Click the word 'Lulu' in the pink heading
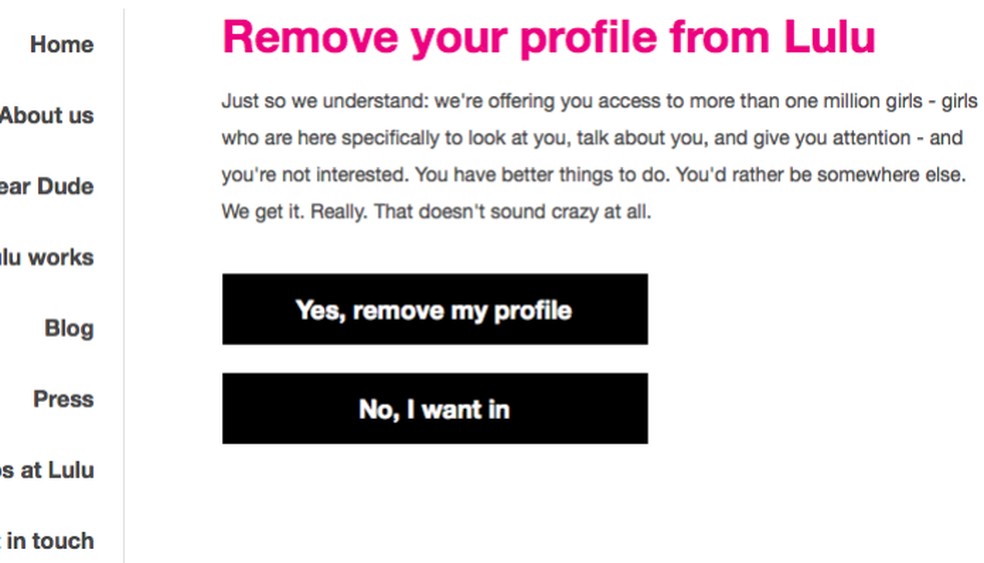The width and height of the screenshot is (984, 563). (x=829, y=38)
